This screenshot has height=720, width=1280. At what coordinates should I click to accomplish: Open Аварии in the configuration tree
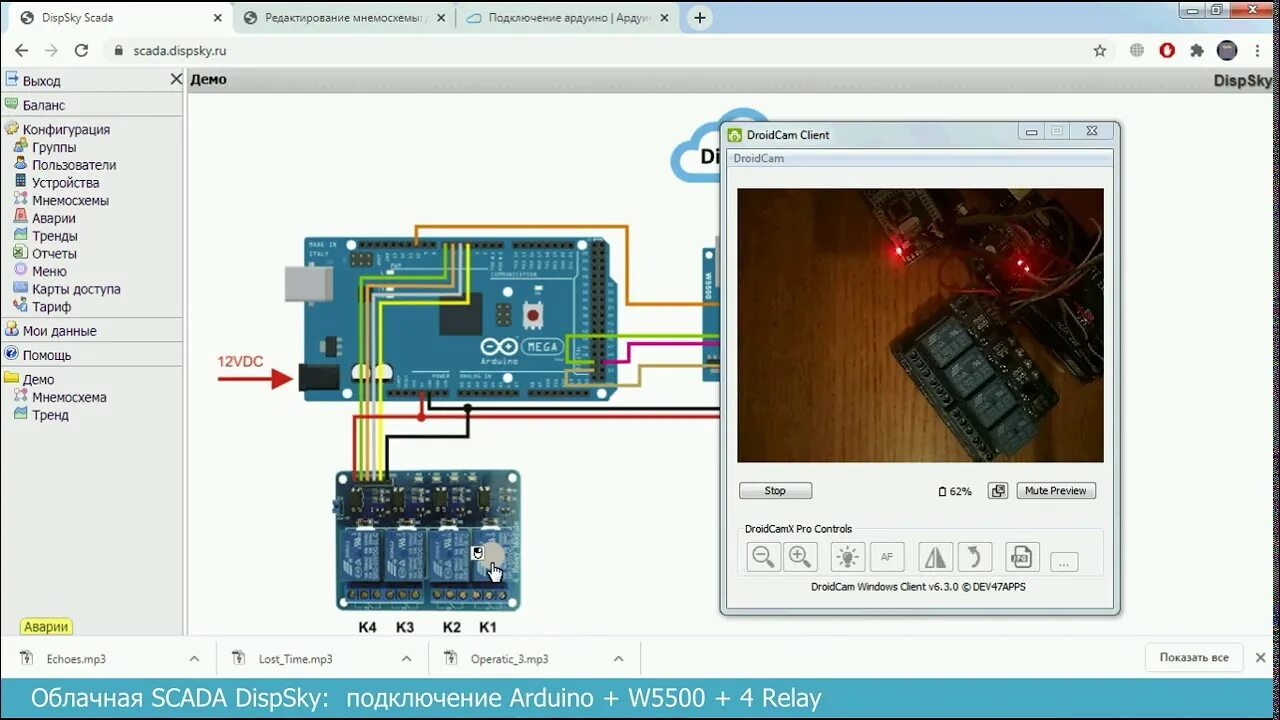tap(53, 218)
